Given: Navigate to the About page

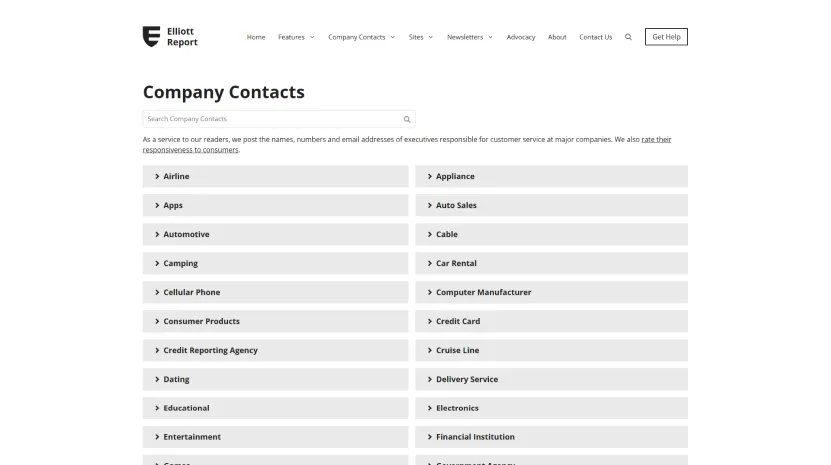Looking at the screenshot, I should pyautogui.click(x=557, y=37).
